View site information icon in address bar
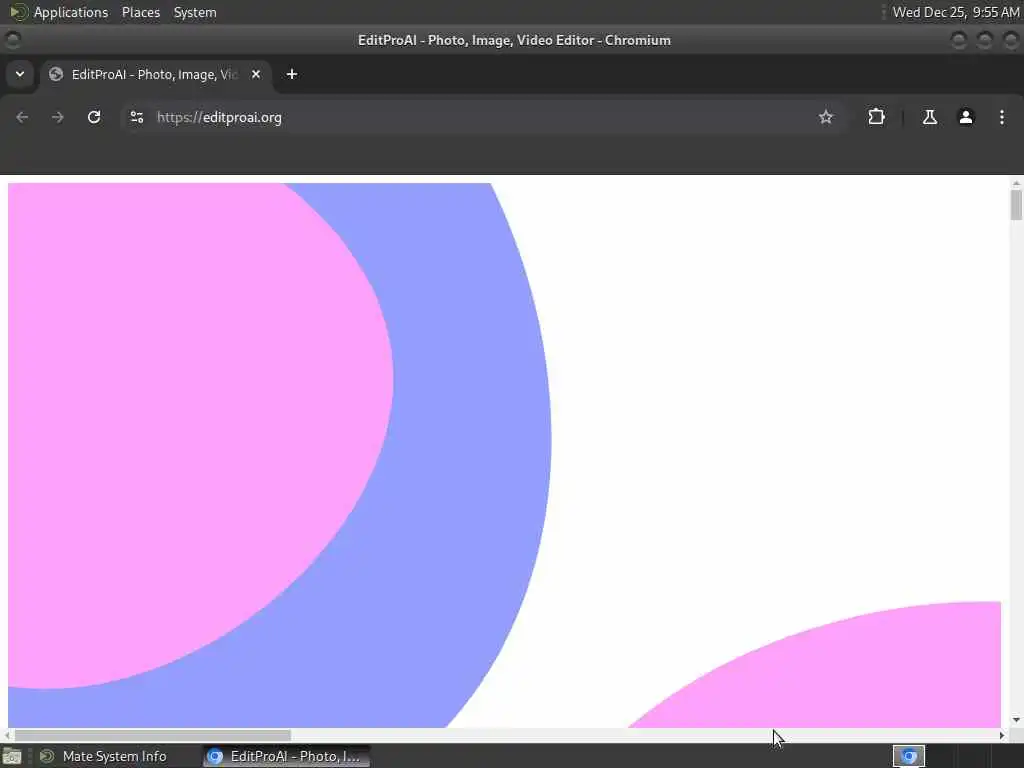The width and height of the screenshot is (1024, 768). pos(136,118)
